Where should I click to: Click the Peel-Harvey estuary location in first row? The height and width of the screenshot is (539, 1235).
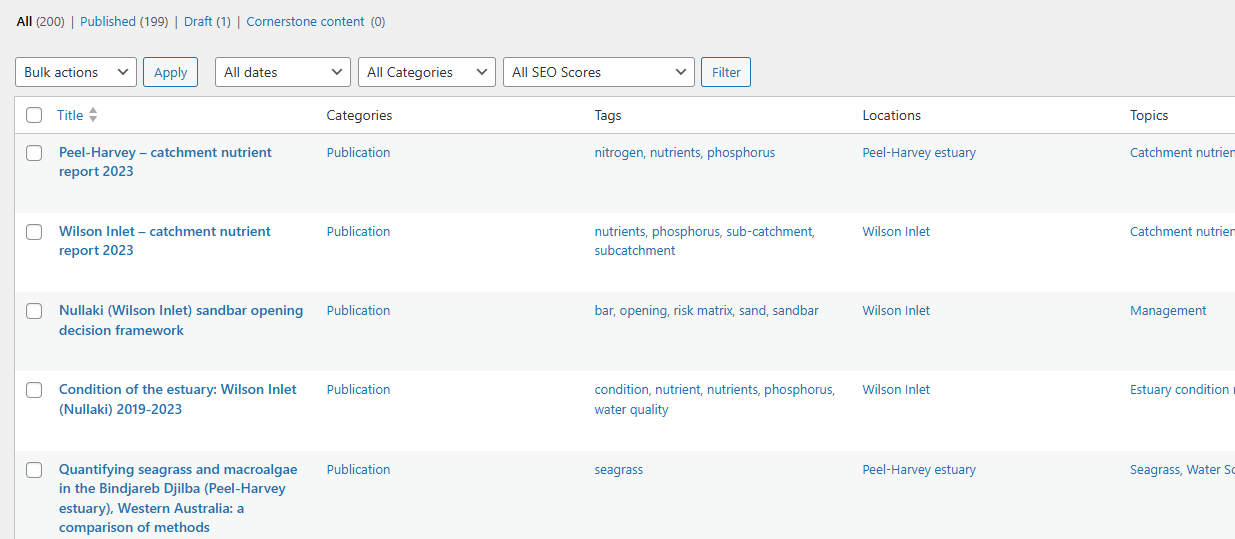click(x=918, y=153)
